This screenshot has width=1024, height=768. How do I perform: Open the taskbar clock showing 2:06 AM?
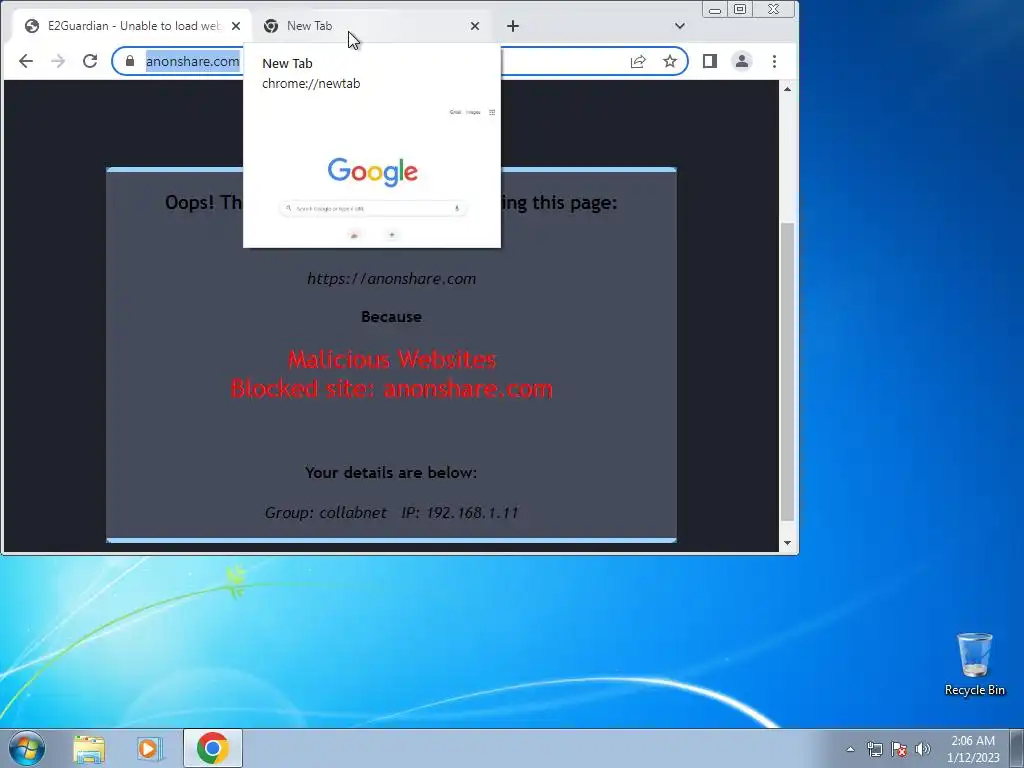973,749
